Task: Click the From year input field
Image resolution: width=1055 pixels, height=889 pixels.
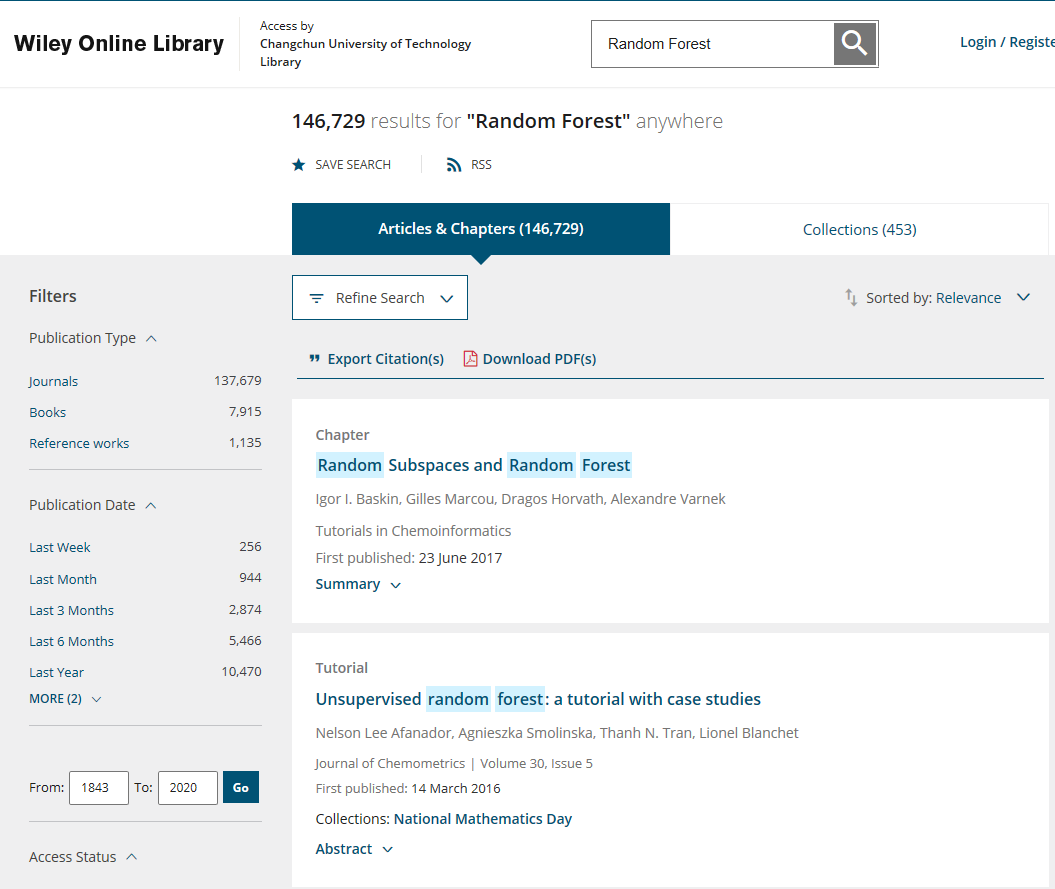Action: click(x=98, y=788)
